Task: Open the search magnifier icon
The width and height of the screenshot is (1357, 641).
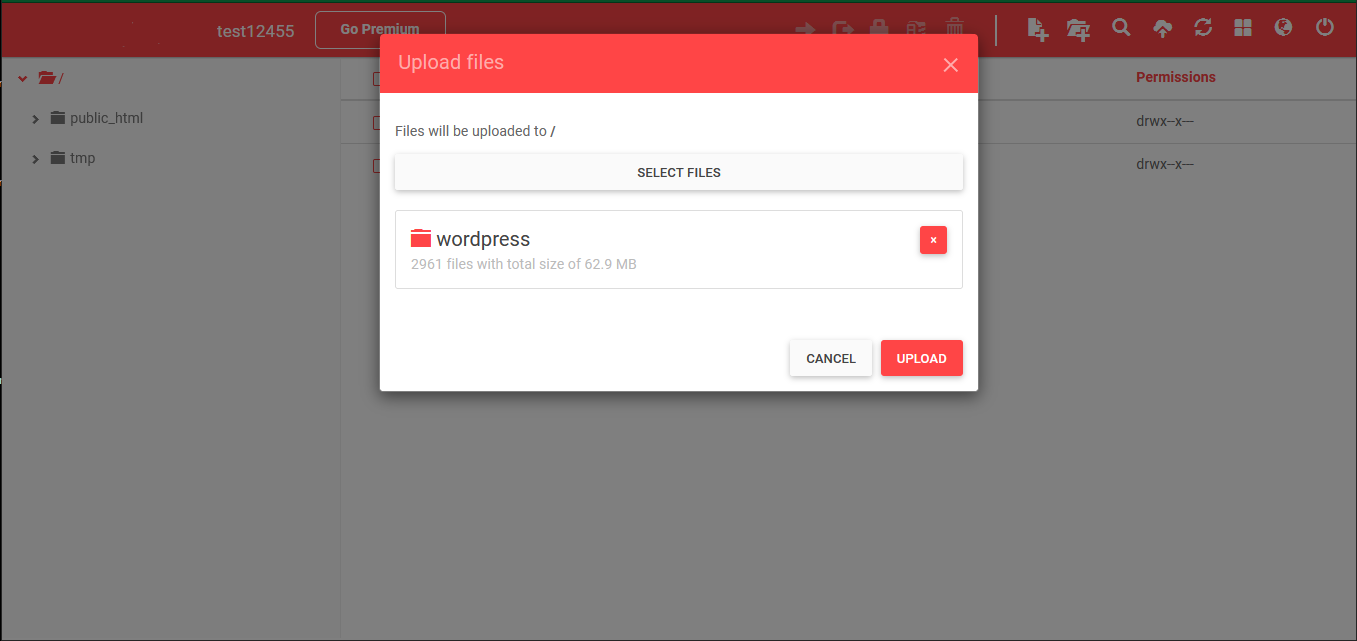Action: (1121, 27)
